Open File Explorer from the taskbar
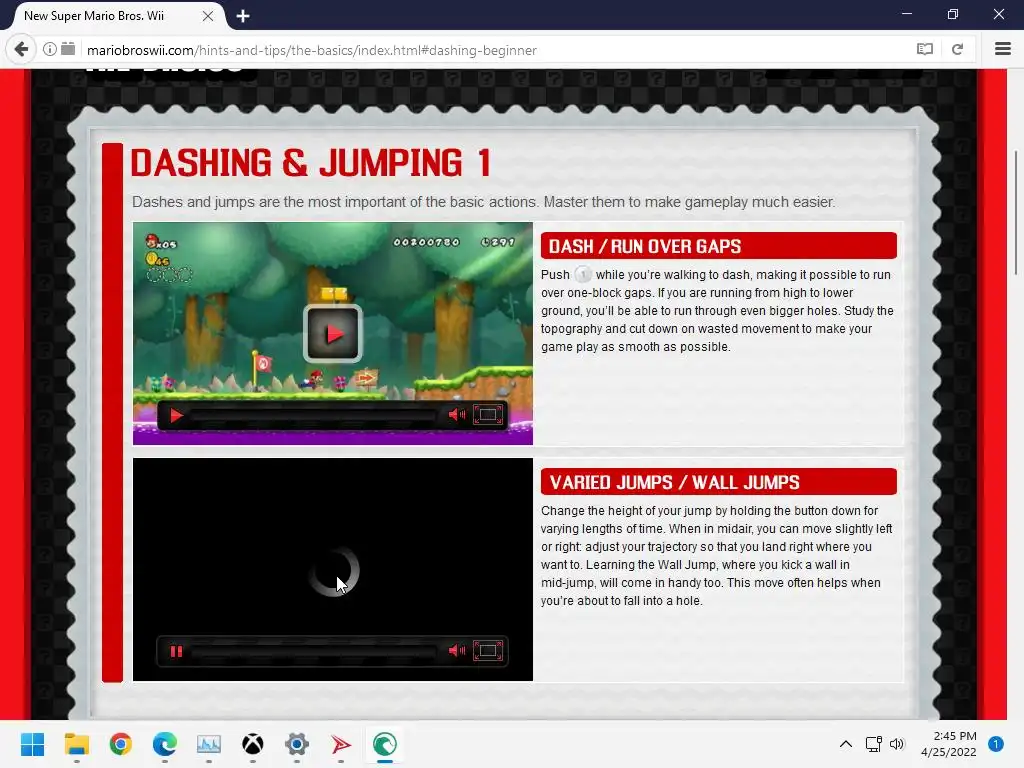This screenshot has height=768, width=1024. point(76,744)
